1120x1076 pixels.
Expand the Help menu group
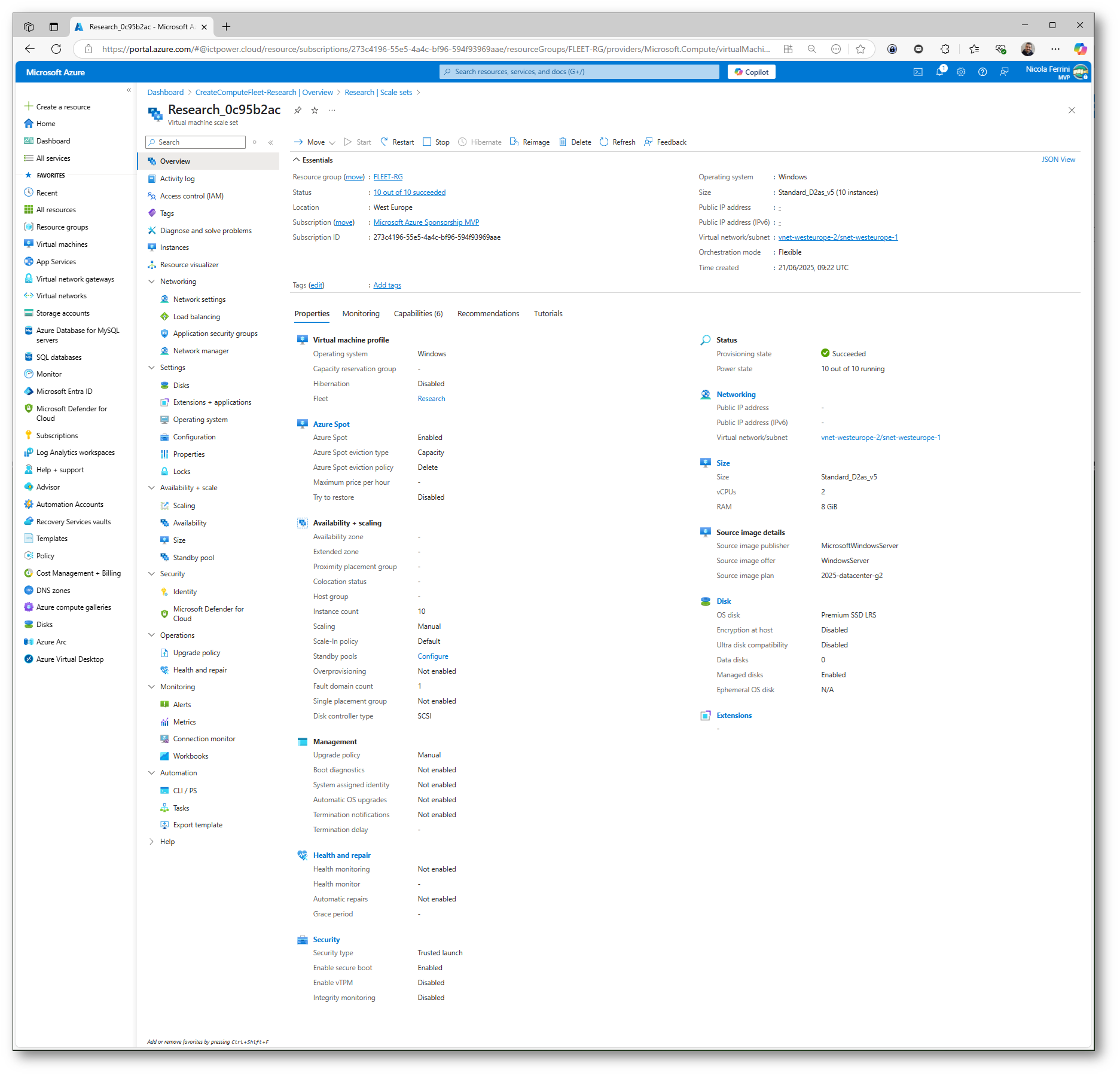(x=151, y=842)
